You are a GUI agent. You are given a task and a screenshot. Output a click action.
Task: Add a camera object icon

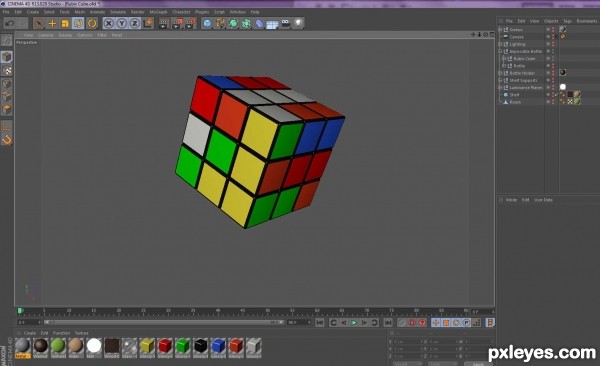285,24
